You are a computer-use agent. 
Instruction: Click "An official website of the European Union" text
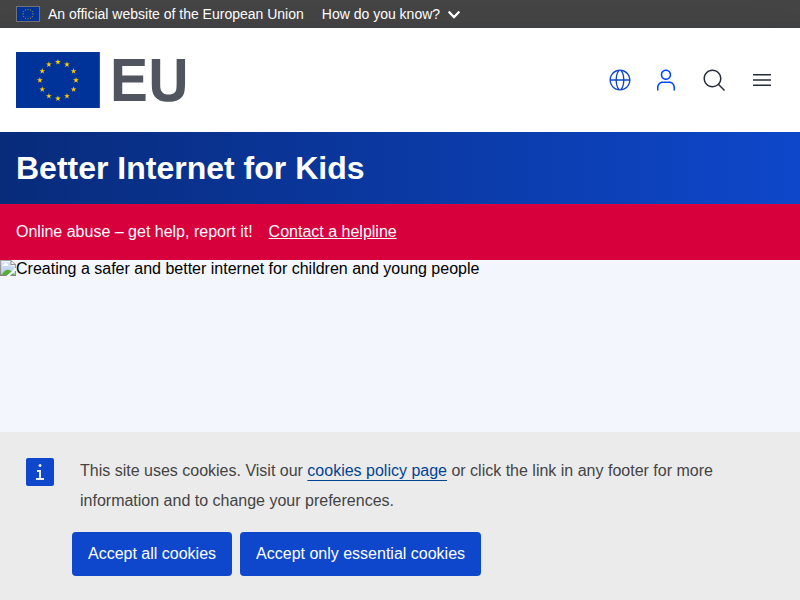pyautogui.click(x=176, y=14)
